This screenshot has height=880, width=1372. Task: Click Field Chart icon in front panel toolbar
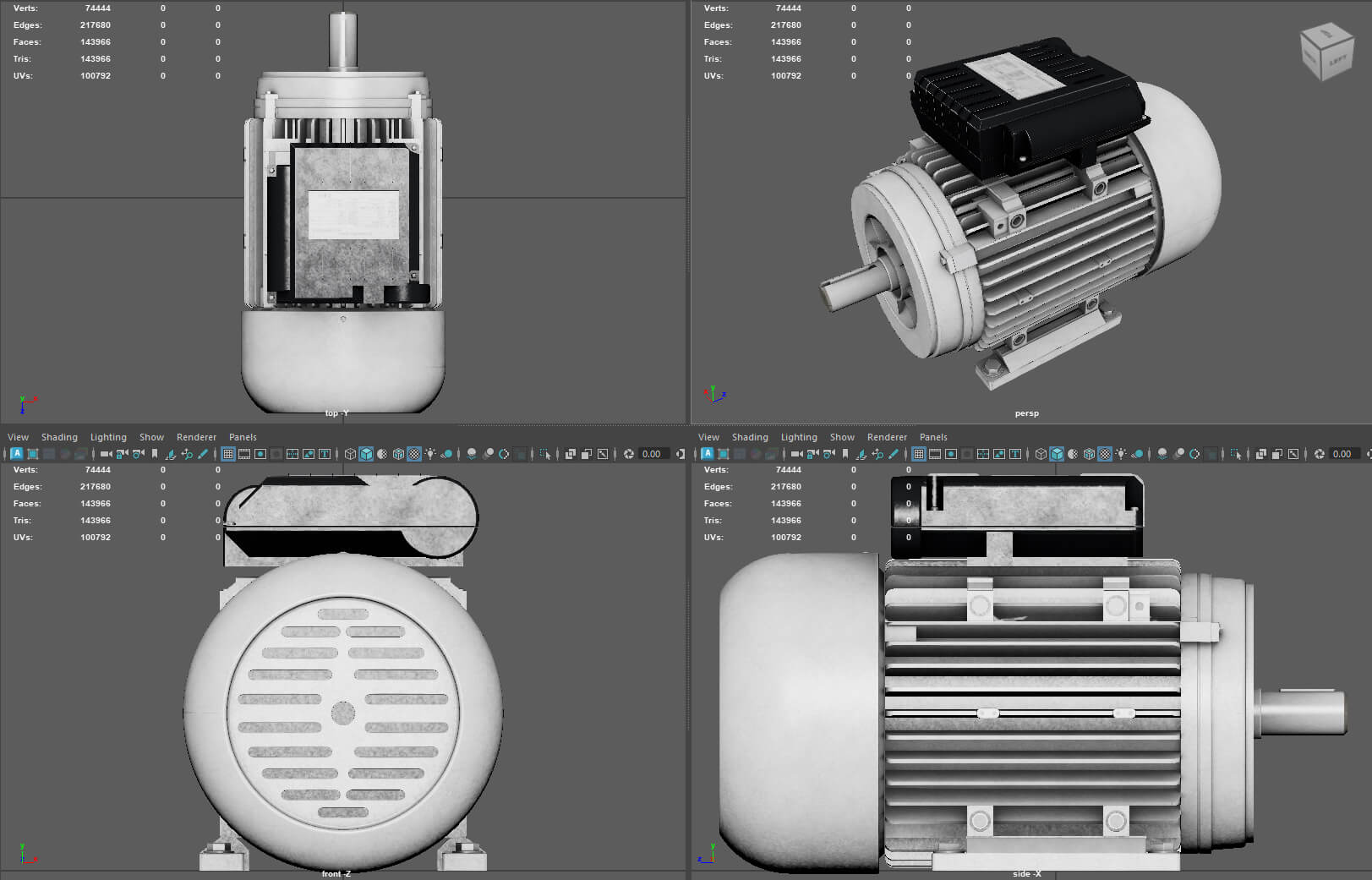[292, 454]
